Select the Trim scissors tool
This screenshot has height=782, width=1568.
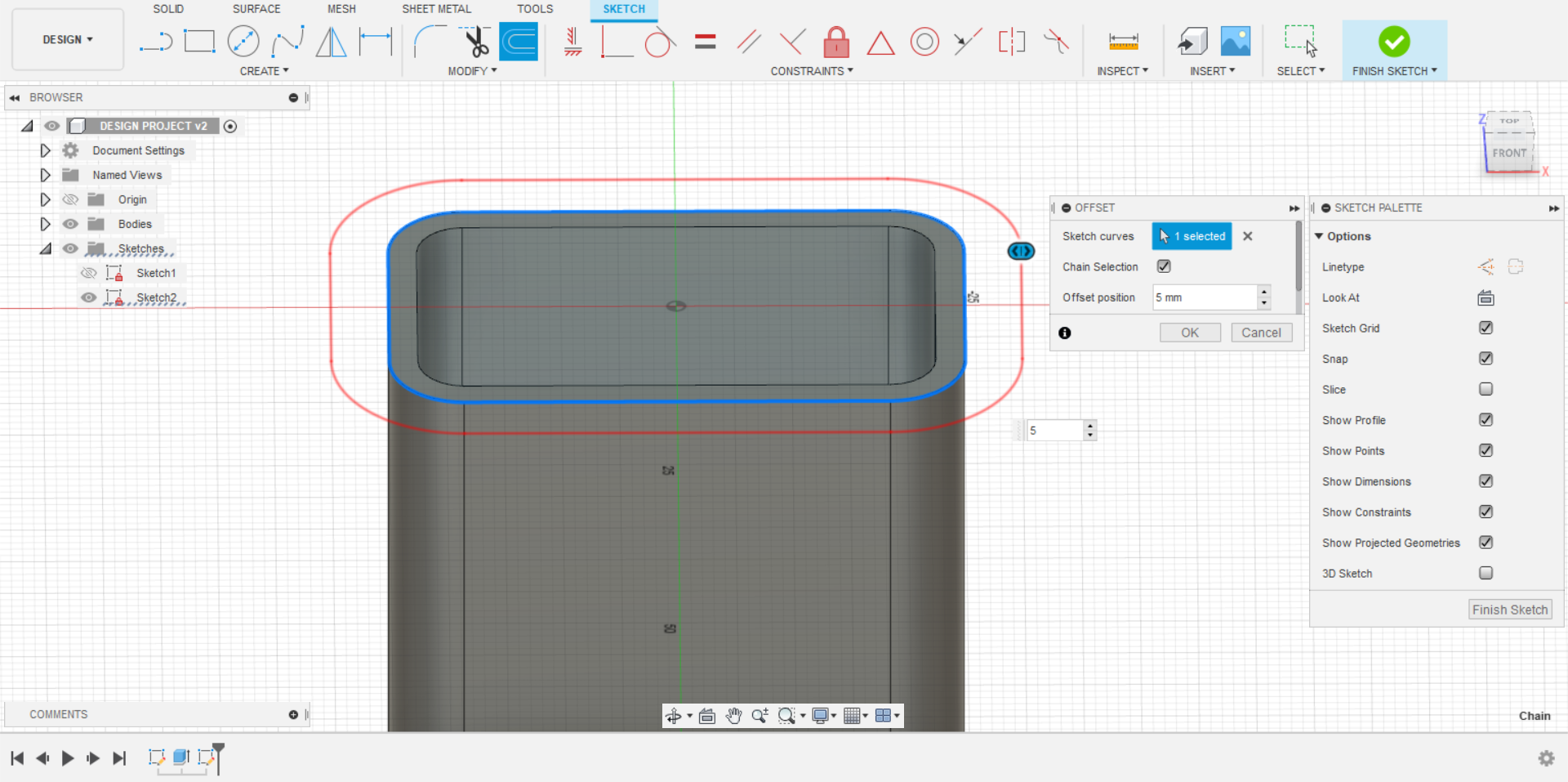point(474,41)
